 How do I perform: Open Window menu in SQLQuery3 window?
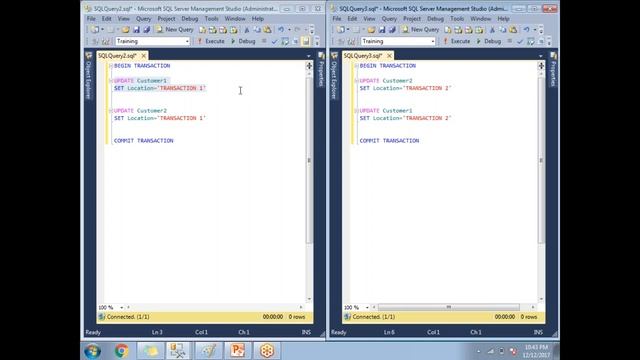point(480,19)
